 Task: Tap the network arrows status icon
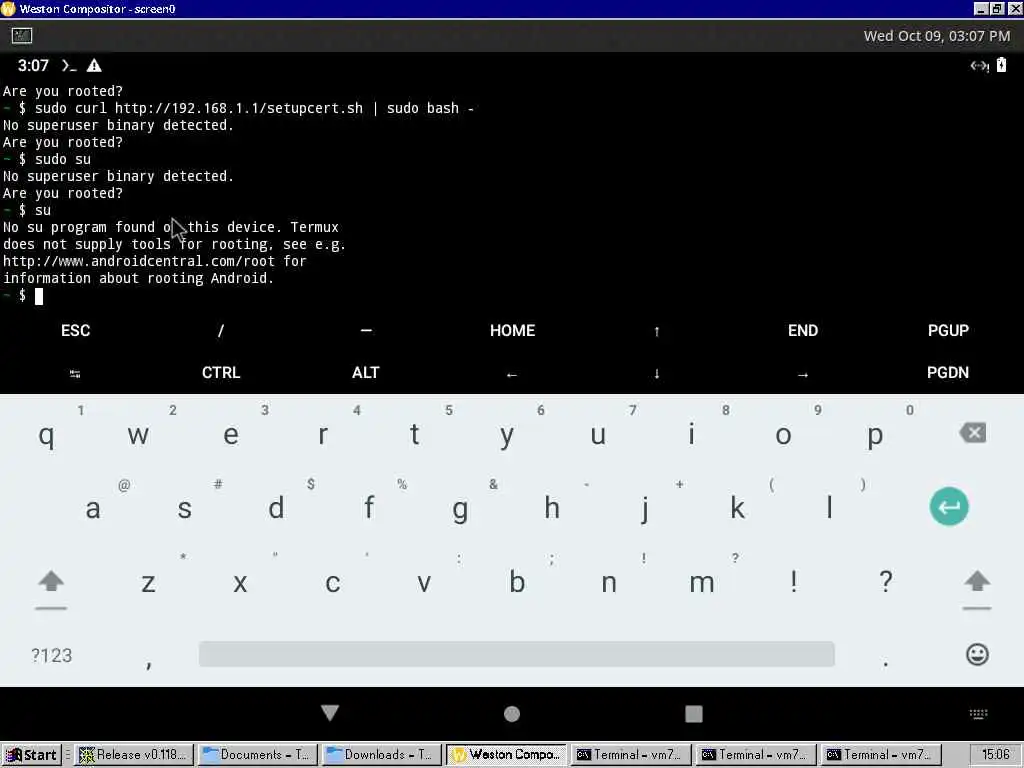979,65
